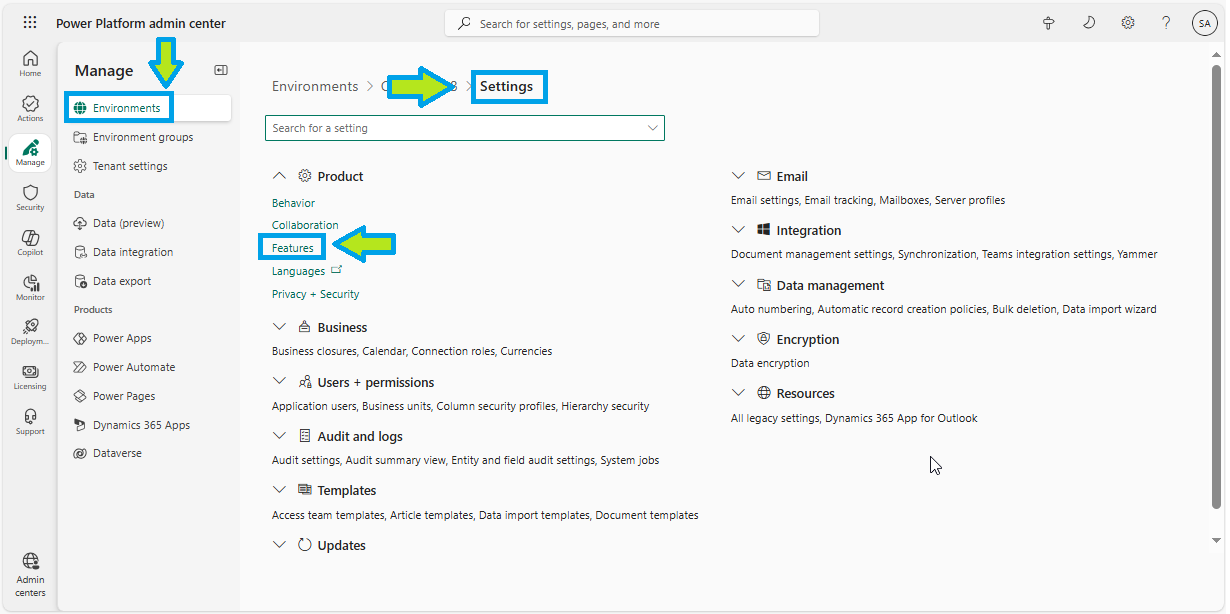Expand the Business settings section
Screen dimensions: 1230x614
click(279, 327)
